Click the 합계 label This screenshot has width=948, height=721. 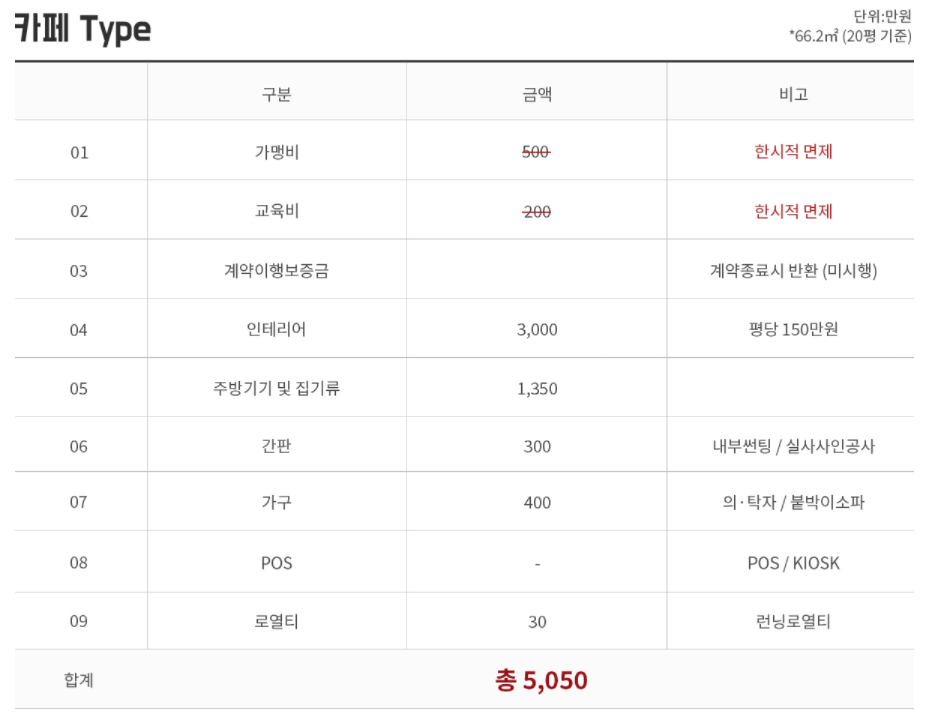pyautogui.click(x=79, y=680)
